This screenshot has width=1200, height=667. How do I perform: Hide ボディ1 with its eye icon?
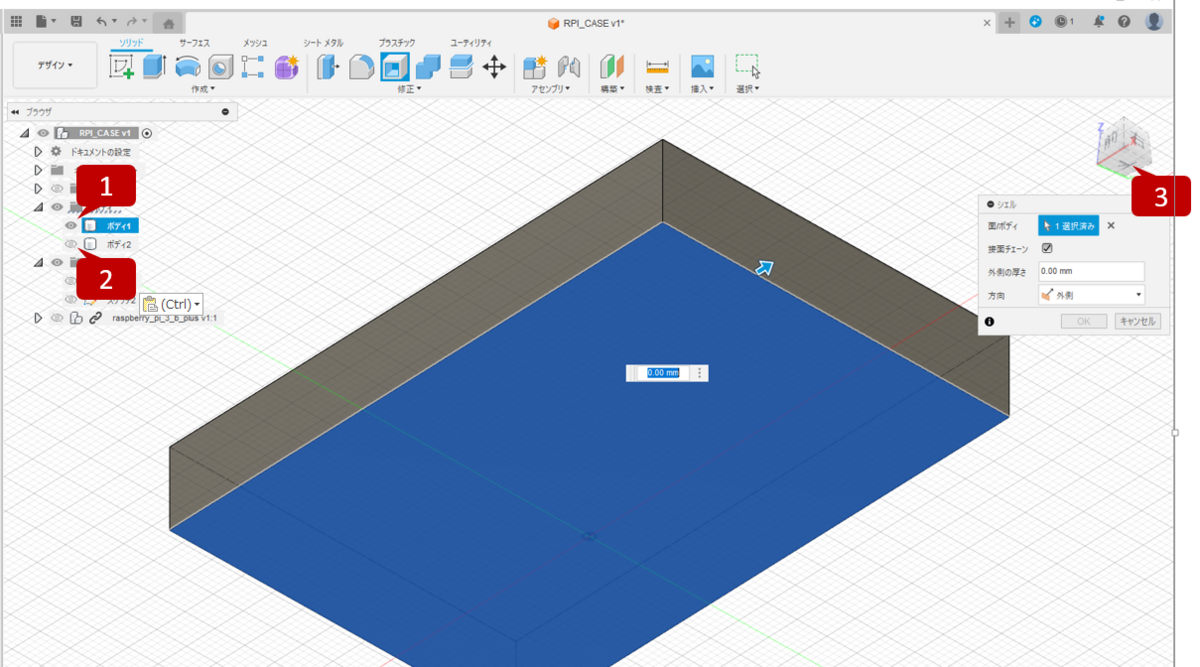[x=71, y=226]
